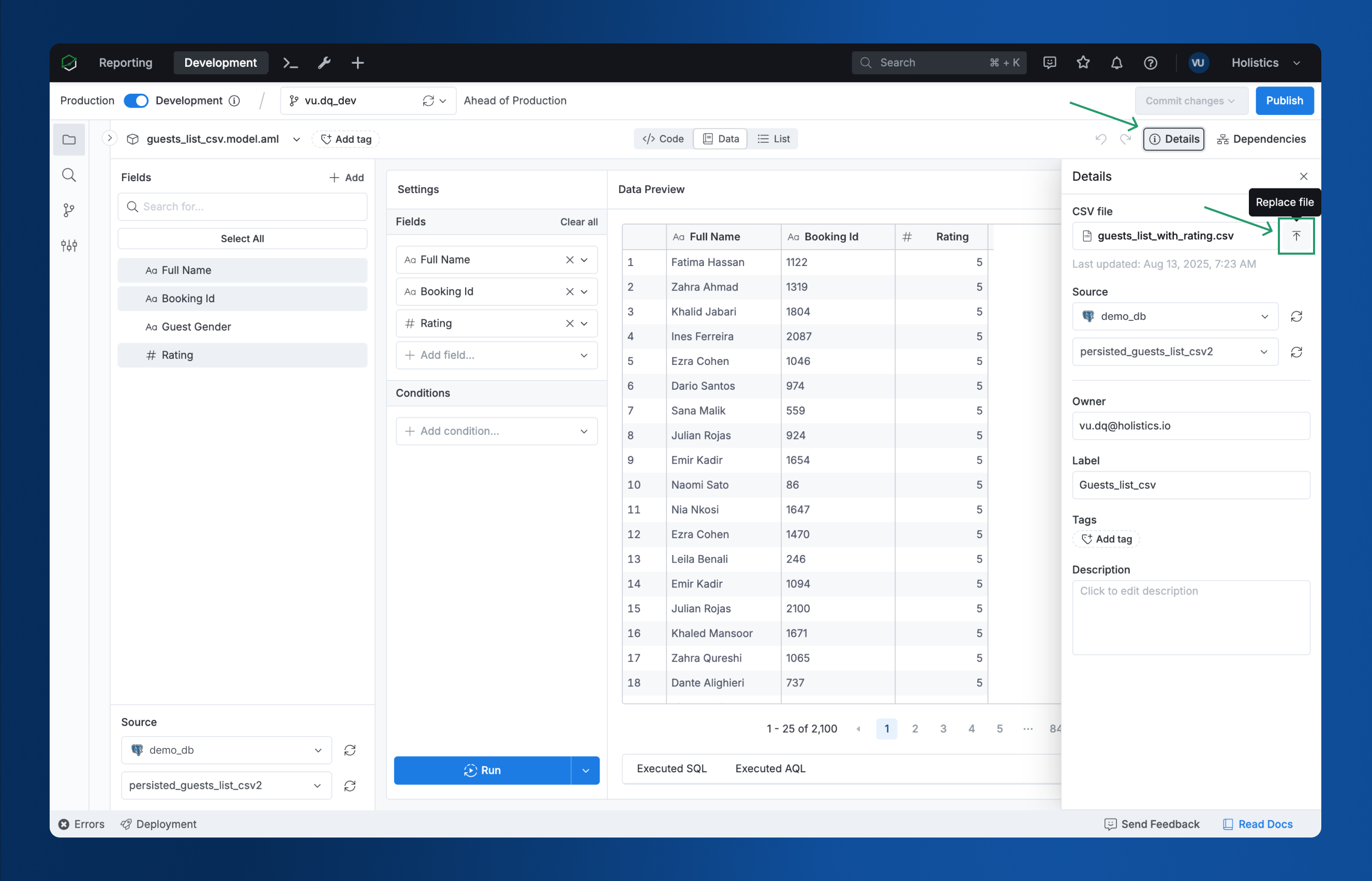Open the Add condition dropdown
This screenshot has height=881, width=1372.
[x=496, y=431]
